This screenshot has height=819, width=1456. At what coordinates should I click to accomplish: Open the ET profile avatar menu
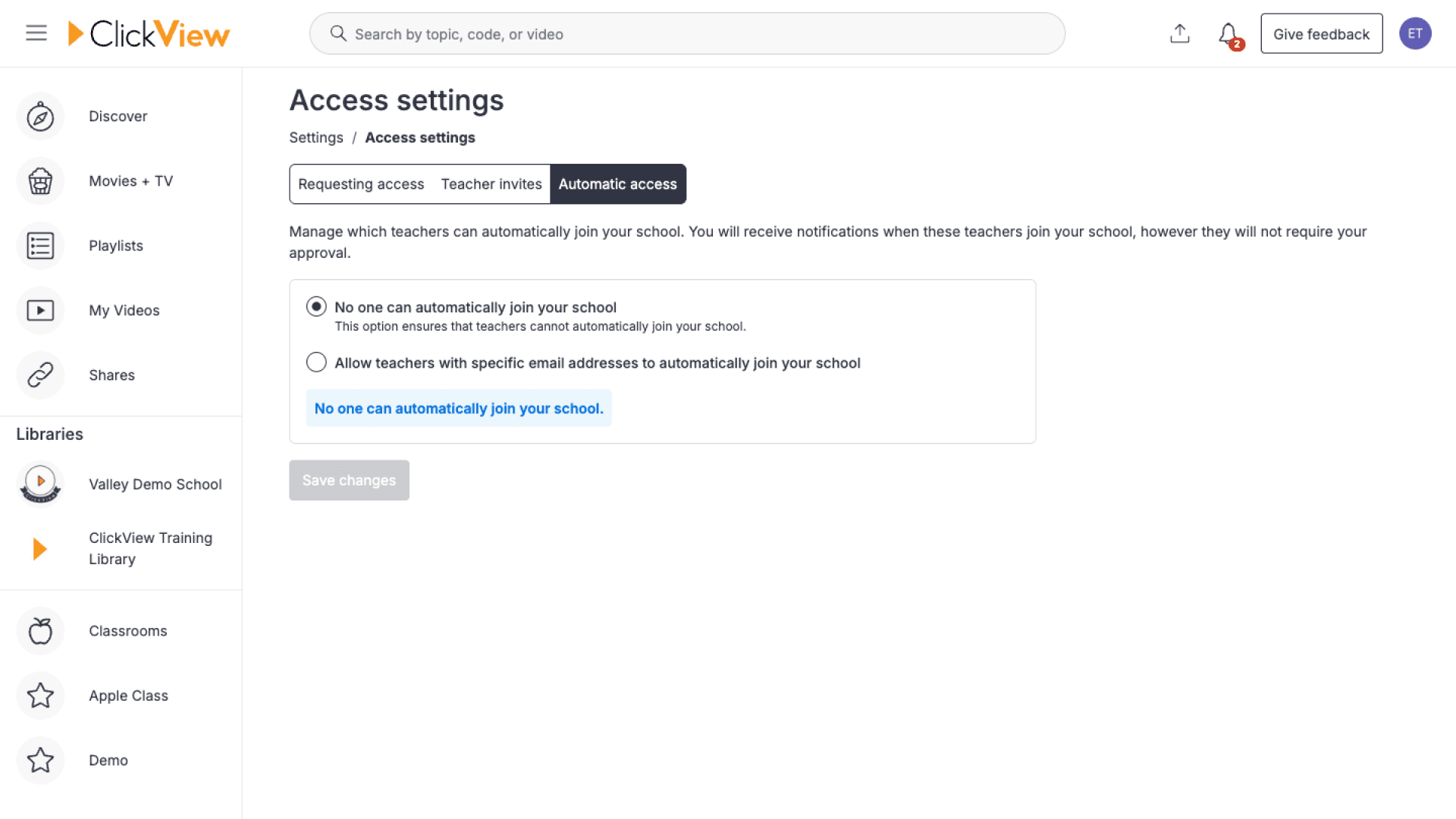(x=1415, y=33)
